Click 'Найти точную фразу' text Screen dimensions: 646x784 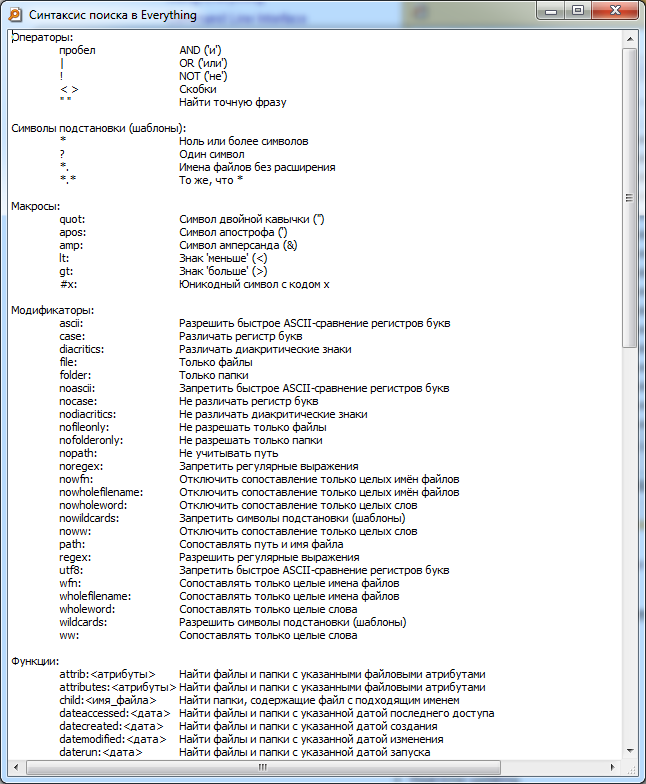pyautogui.click(x=232, y=102)
